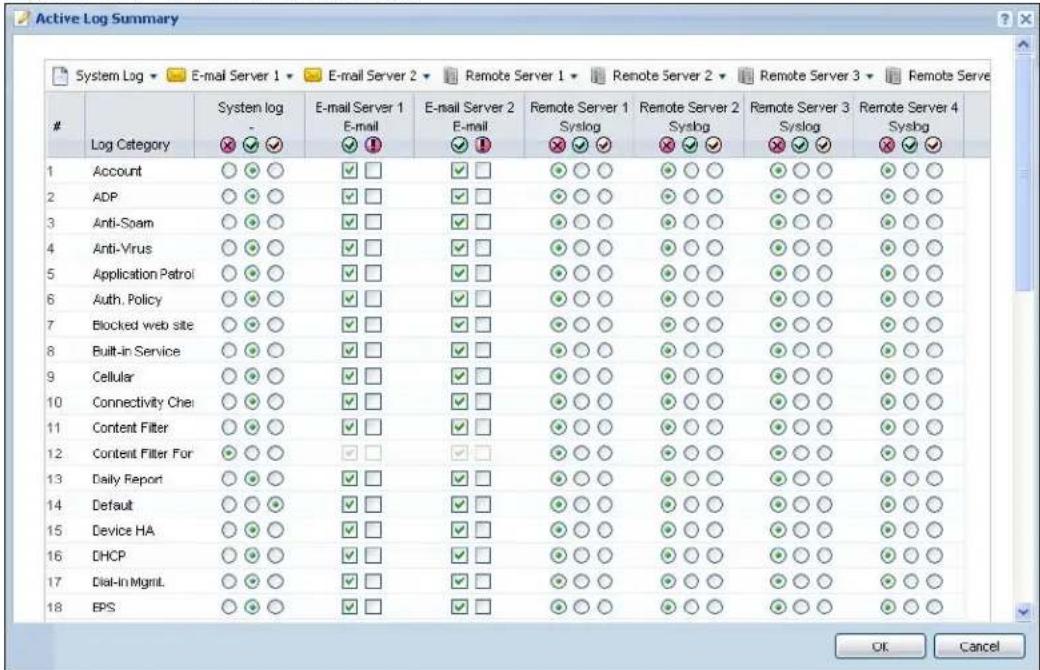Click the envelope icon beside E-mail Server 1 in toolbar
This screenshot has width=1040, height=670.
(176, 76)
